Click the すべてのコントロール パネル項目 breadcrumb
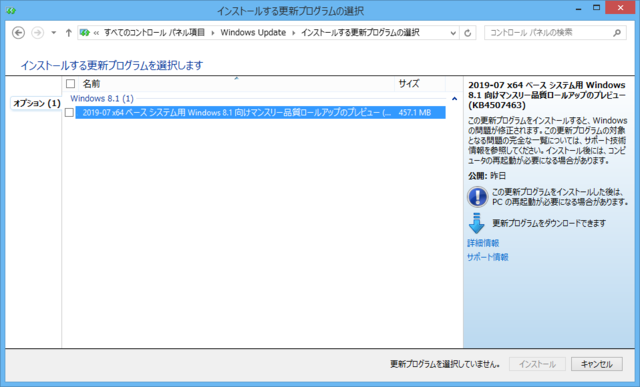640x387 pixels. click(x=154, y=33)
